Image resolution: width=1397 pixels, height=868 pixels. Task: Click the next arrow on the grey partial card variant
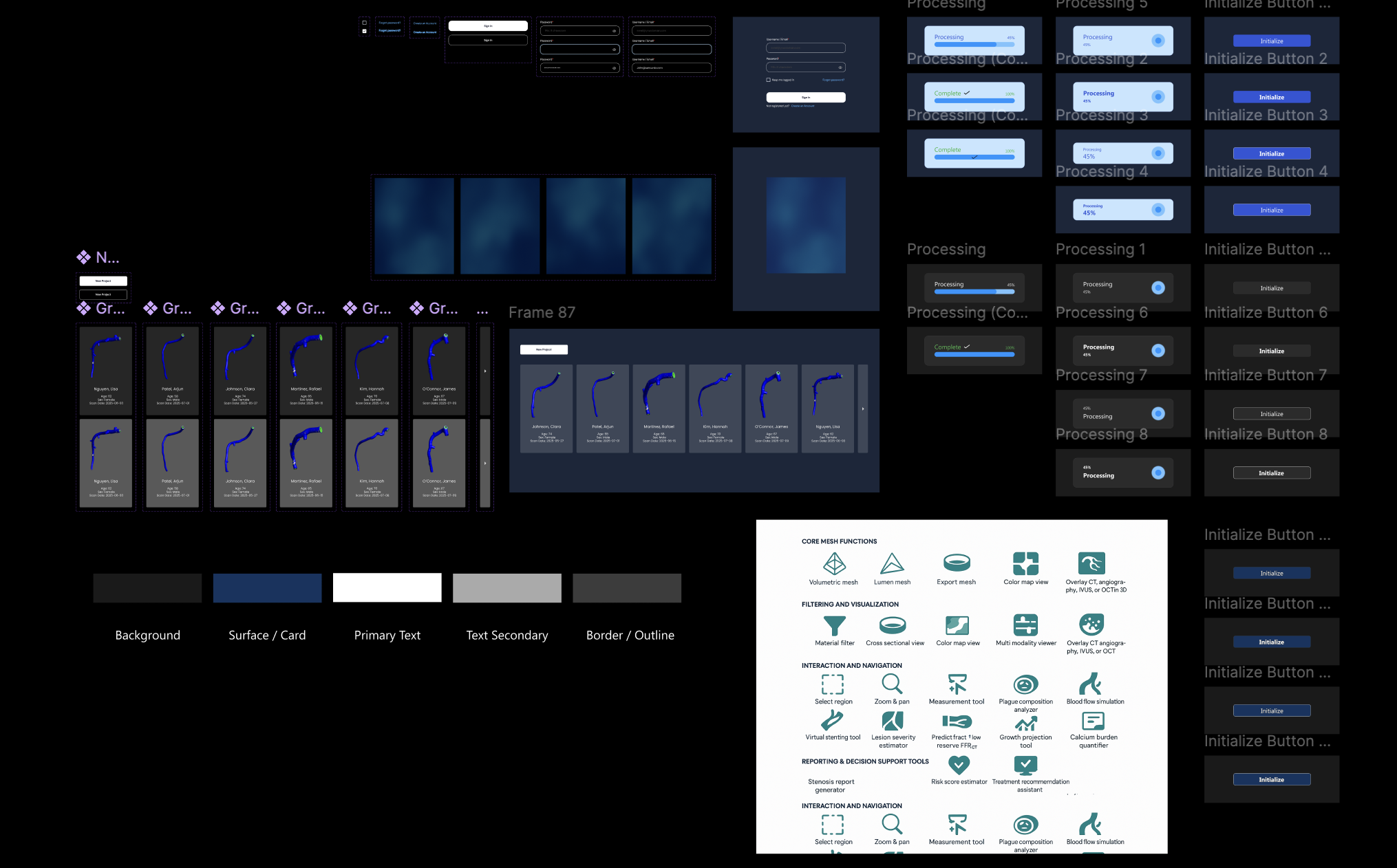[x=485, y=463]
